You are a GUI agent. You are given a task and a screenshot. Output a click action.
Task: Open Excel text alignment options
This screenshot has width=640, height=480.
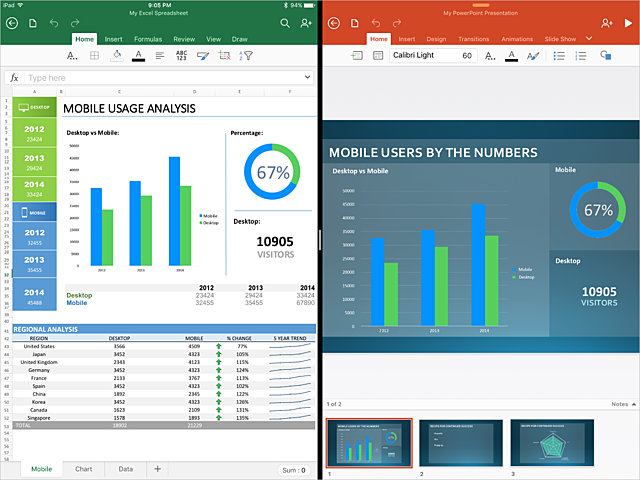pyautogui.click(x=160, y=56)
